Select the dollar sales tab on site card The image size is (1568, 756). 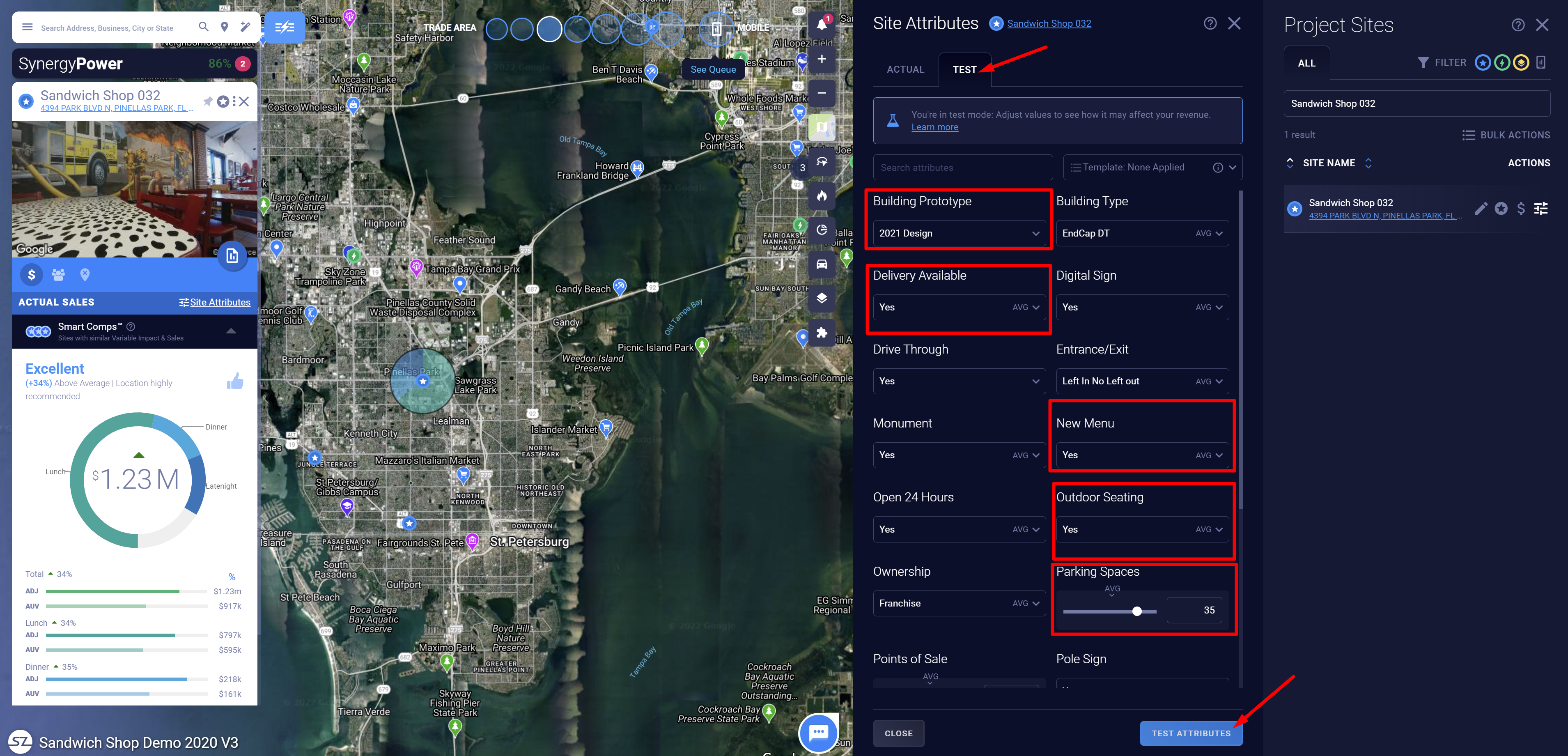point(32,275)
